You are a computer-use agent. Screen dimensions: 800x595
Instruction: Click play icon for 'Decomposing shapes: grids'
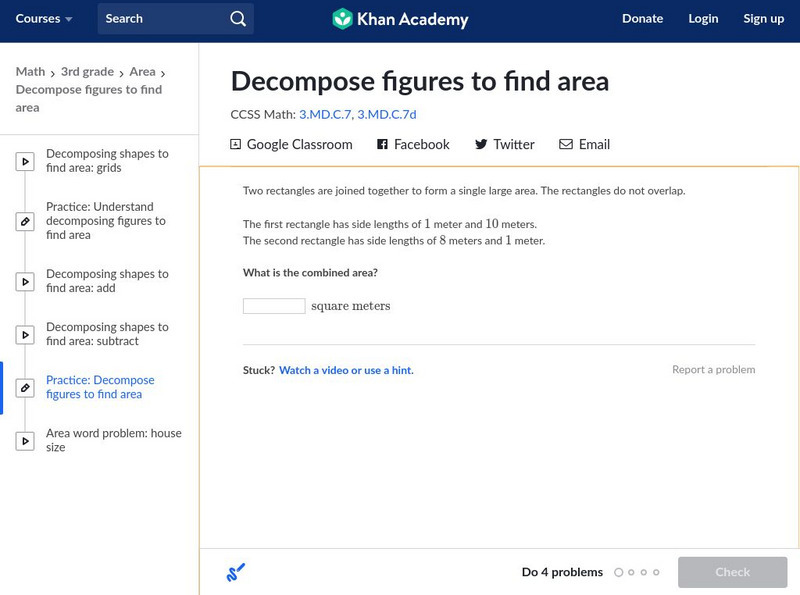(x=25, y=161)
